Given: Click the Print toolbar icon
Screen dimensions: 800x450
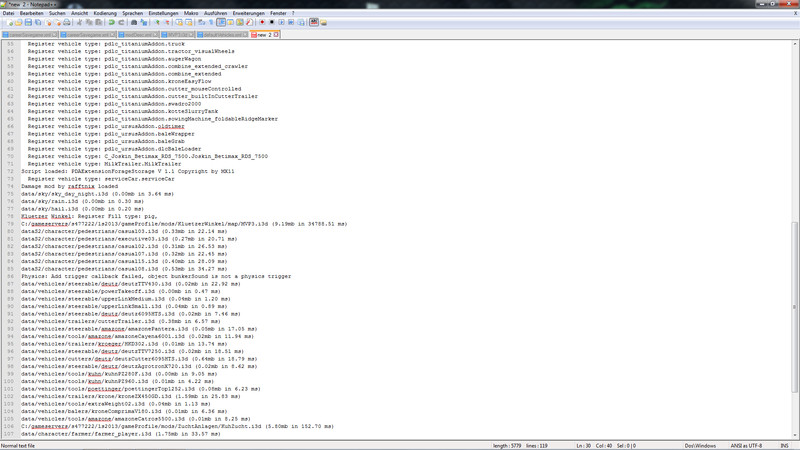Looking at the screenshot, I should (x=67, y=22).
